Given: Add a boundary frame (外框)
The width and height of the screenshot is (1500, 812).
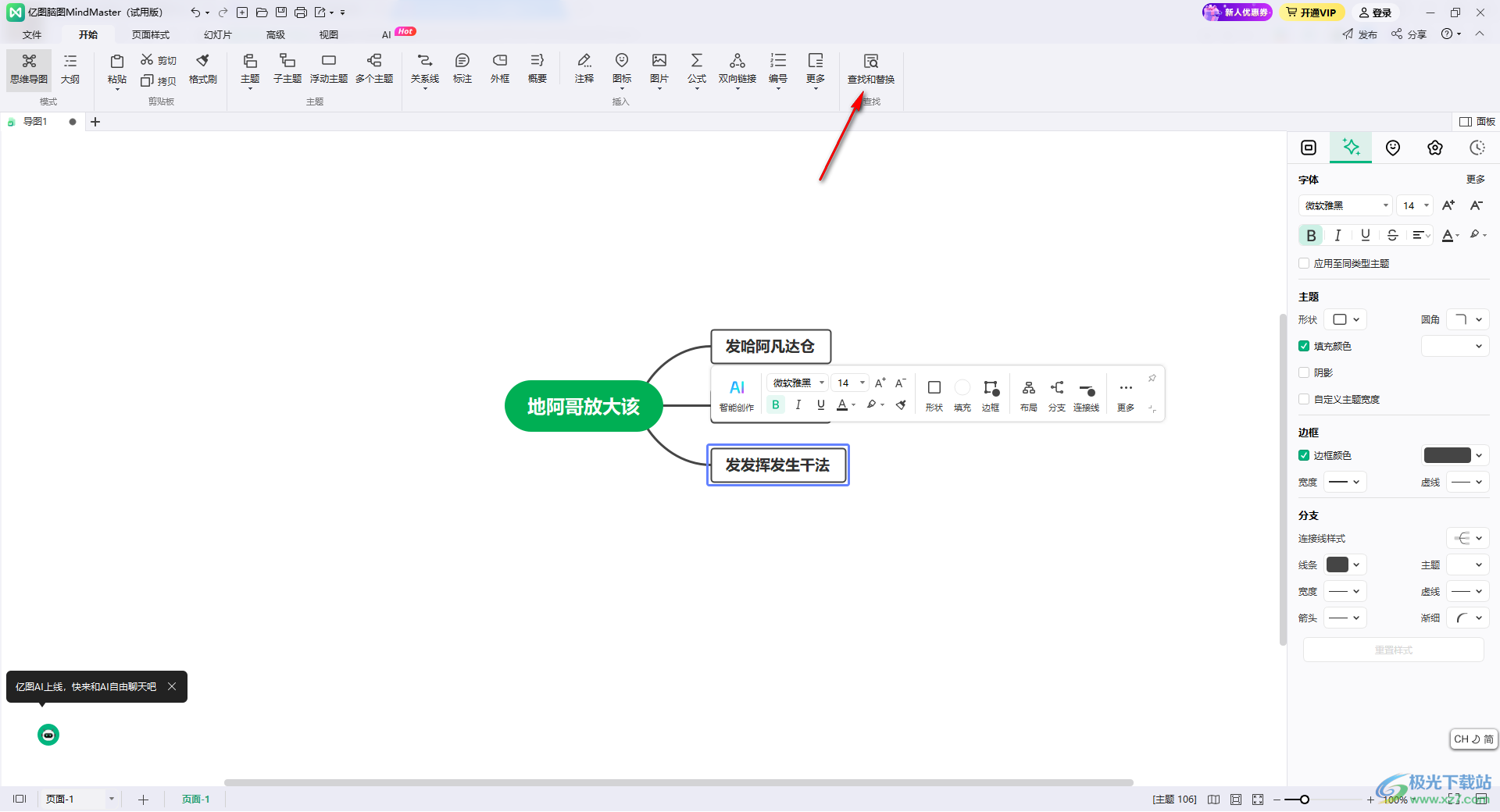Looking at the screenshot, I should 500,69.
